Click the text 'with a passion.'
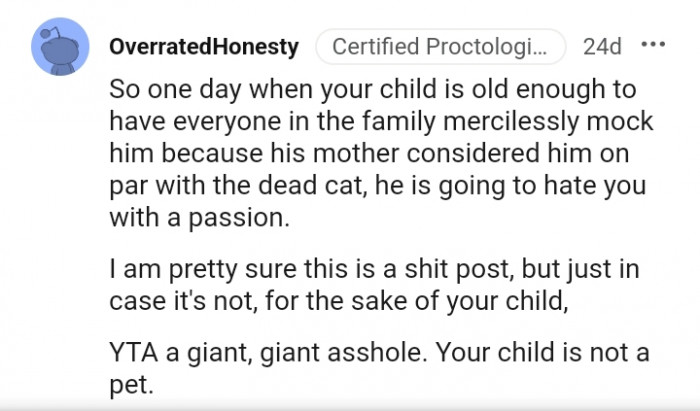The height and width of the screenshot is (411, 700). pos(200,218)
